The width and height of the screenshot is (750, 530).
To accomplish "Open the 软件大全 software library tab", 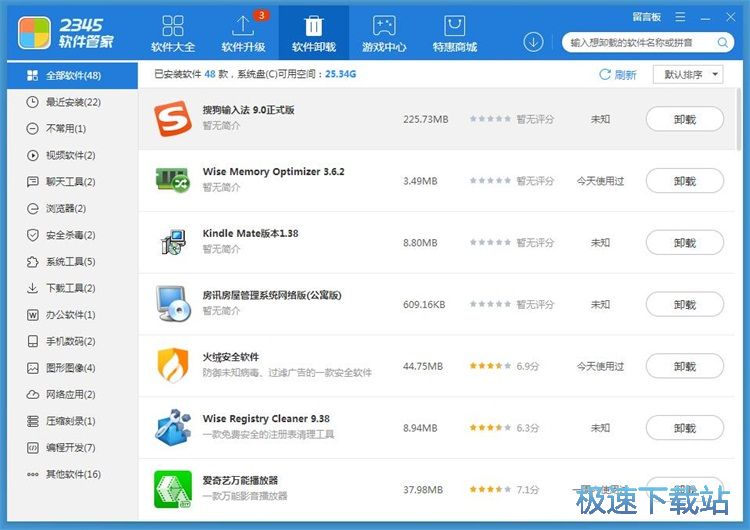I will pyautogui.click(x=173, y=33).
